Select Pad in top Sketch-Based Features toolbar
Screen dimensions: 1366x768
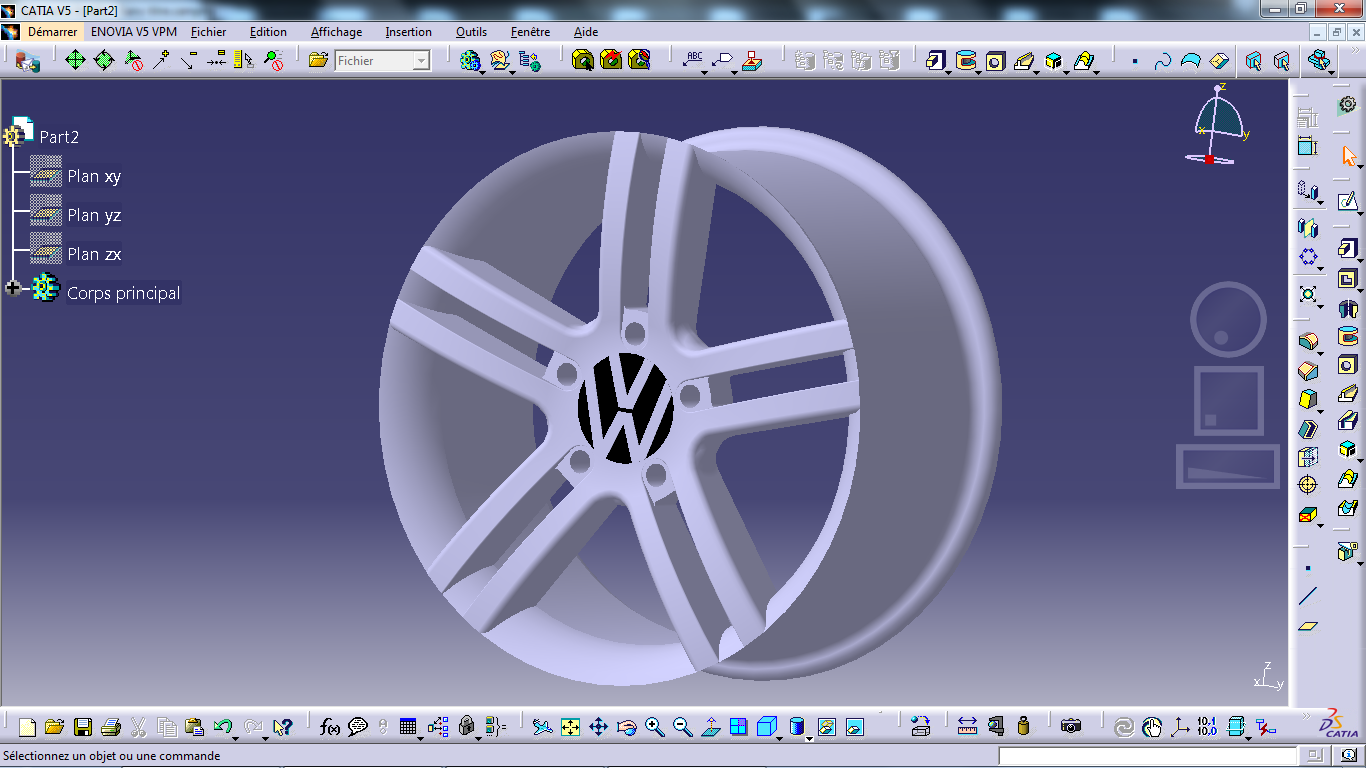pos(935,61)
